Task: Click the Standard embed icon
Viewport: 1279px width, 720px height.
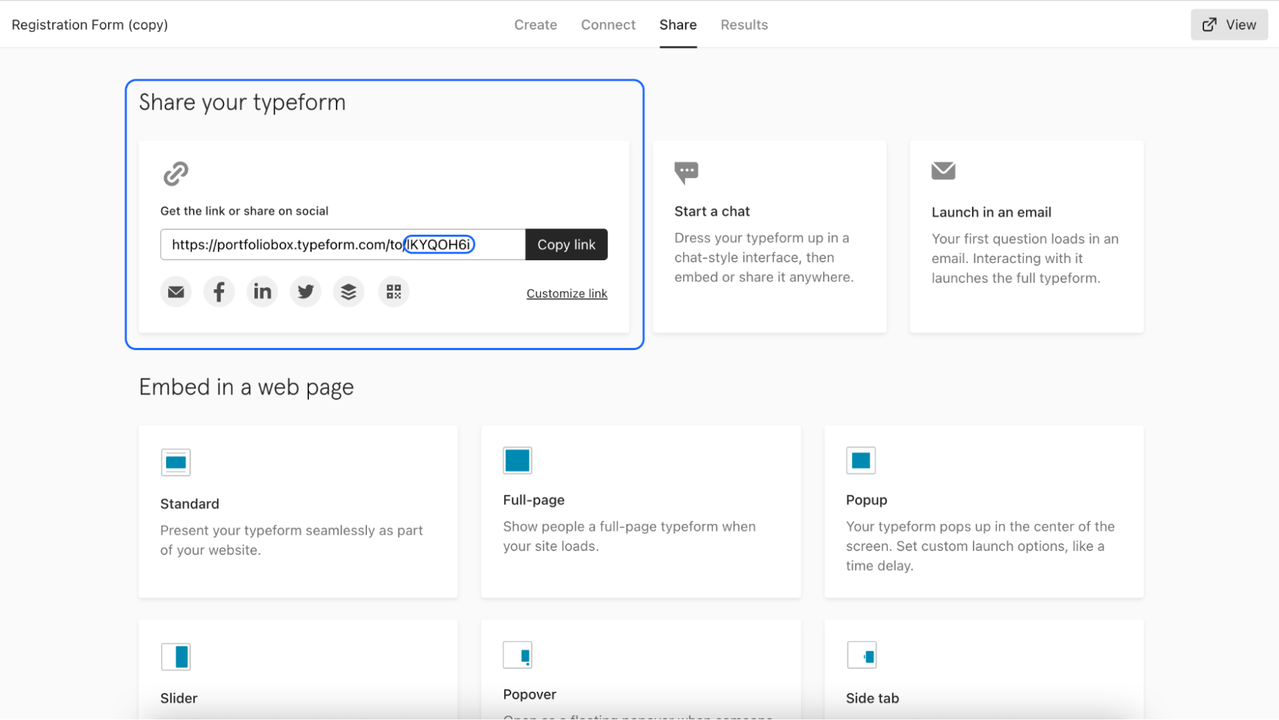Action: (176, 462)
